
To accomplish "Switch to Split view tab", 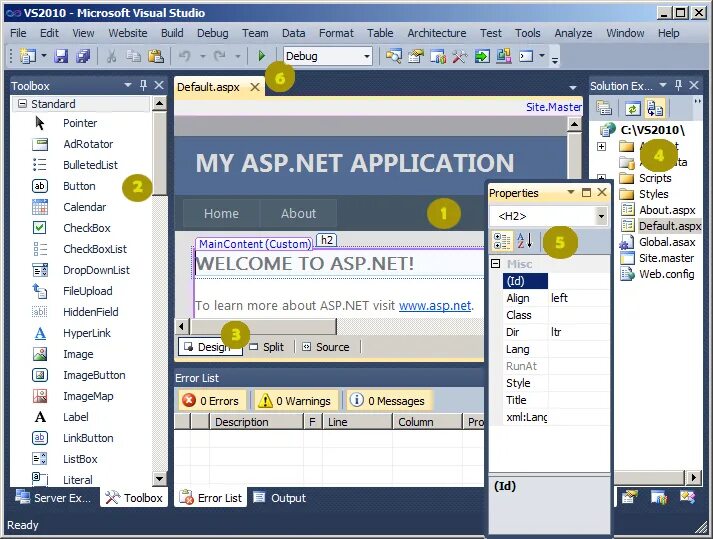I will [x=267, y=347].
